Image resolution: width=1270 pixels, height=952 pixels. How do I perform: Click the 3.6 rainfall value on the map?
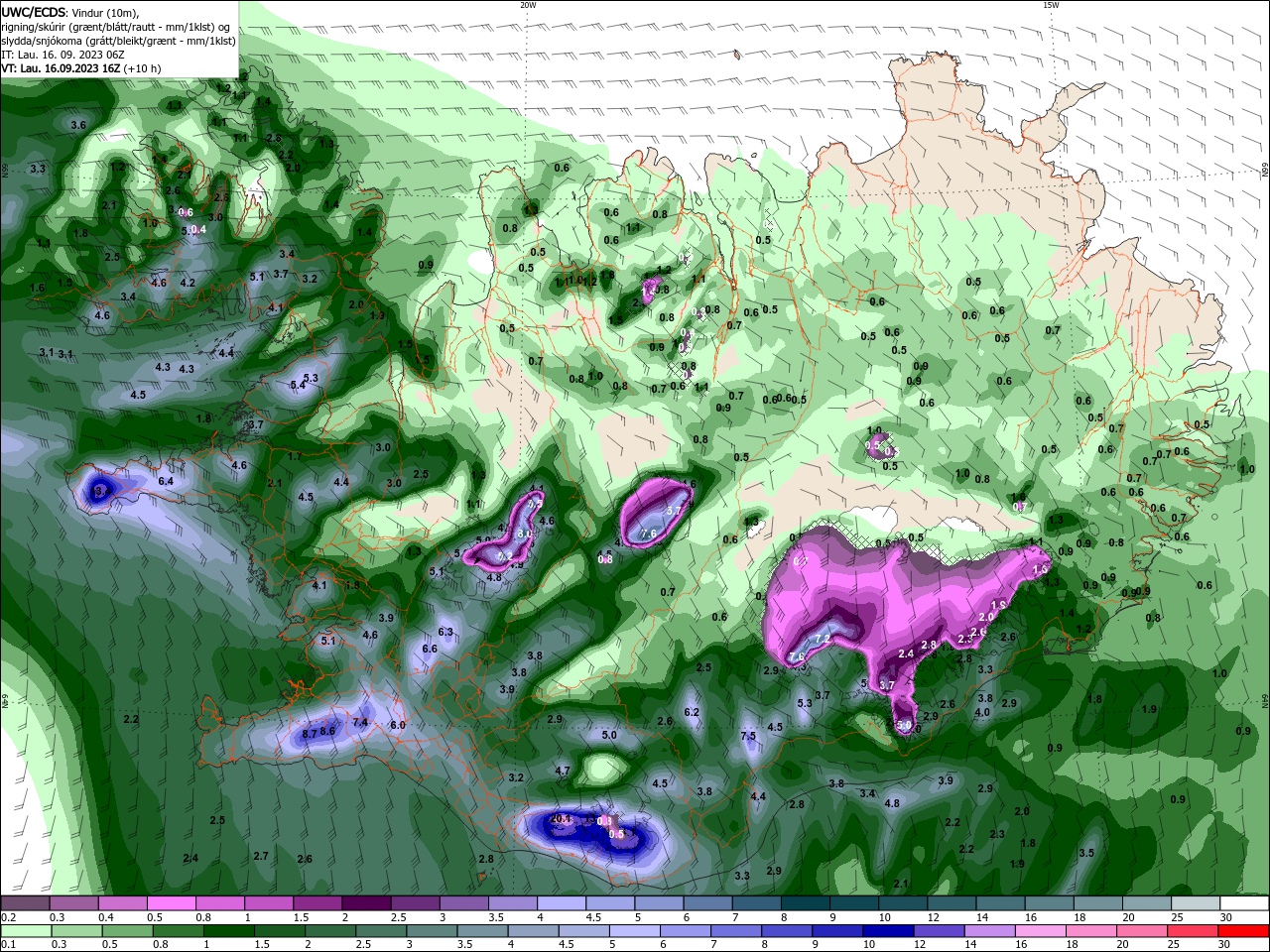coord(78,125)
